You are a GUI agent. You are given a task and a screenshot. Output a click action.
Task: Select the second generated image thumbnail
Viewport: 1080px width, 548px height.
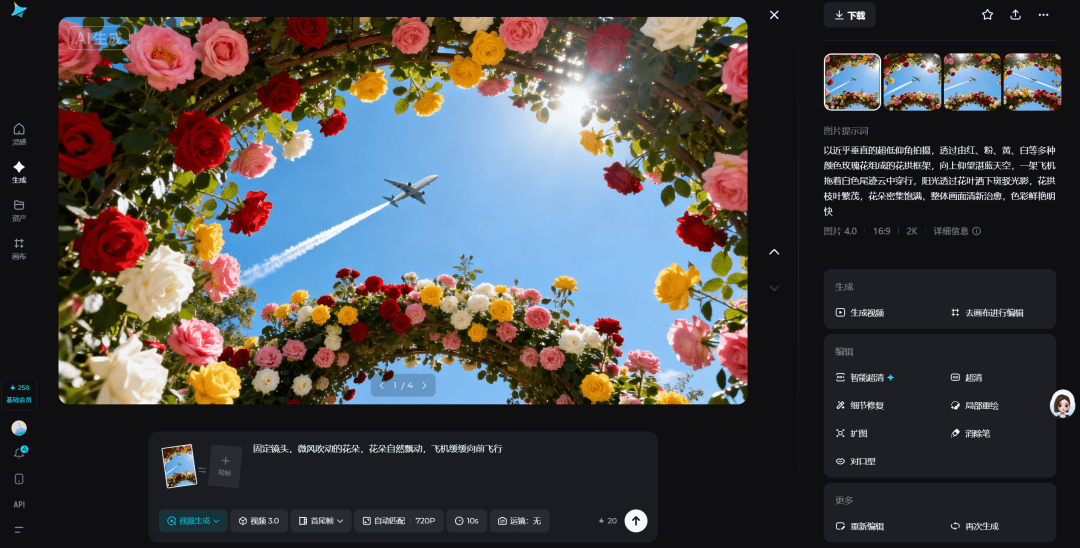(912, 82)
